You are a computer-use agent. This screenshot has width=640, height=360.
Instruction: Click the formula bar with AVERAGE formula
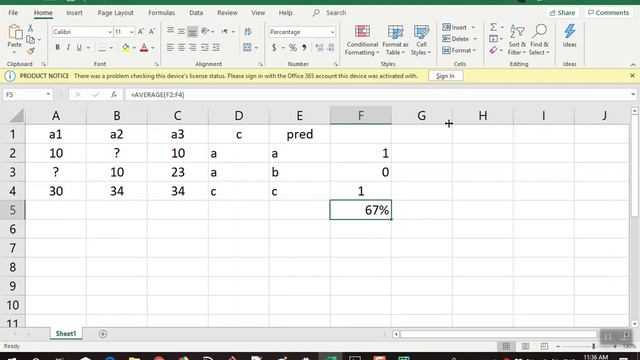(x=378, y=95)
